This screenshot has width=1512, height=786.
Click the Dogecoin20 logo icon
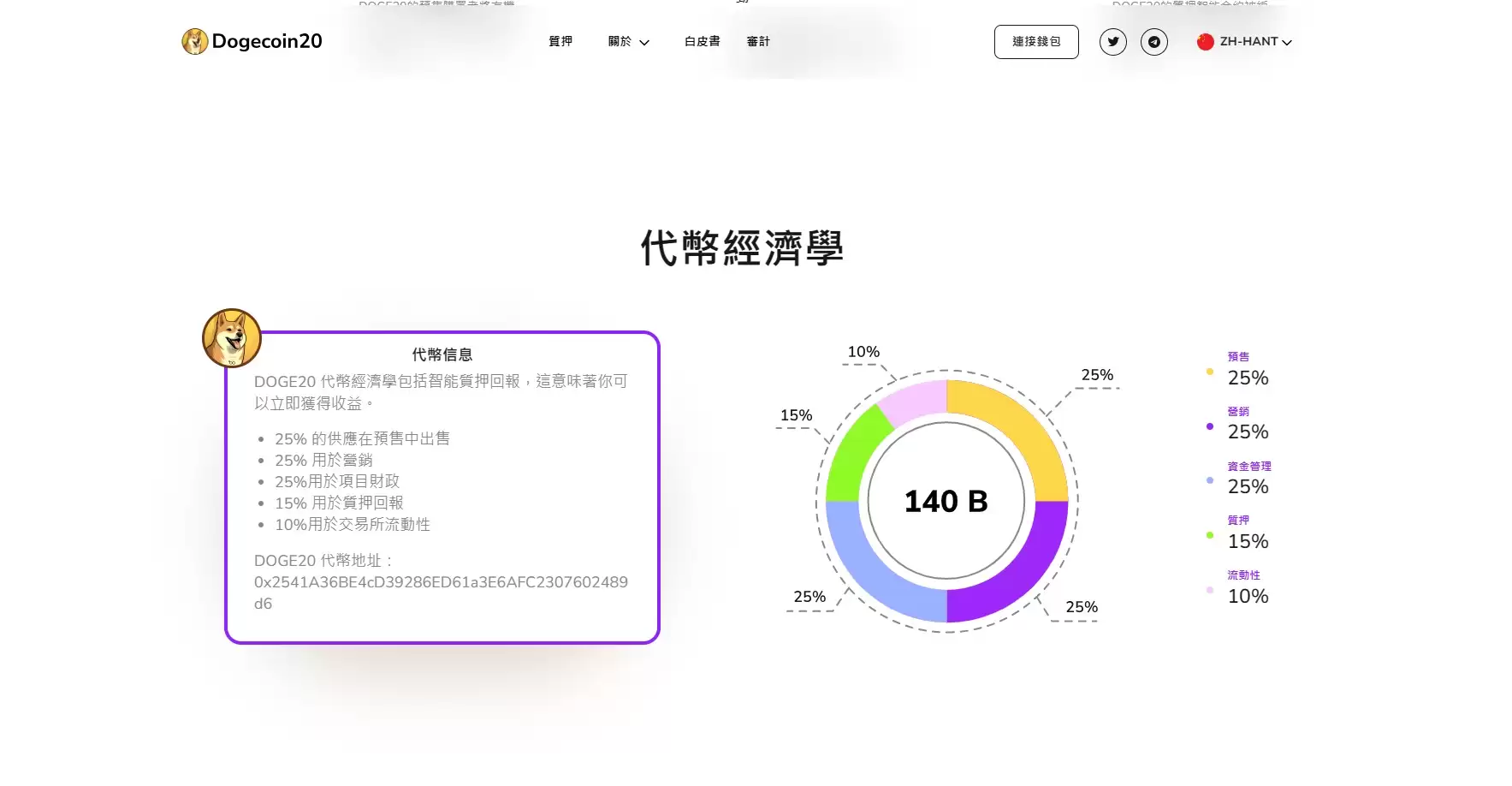[x=195, y=41]
